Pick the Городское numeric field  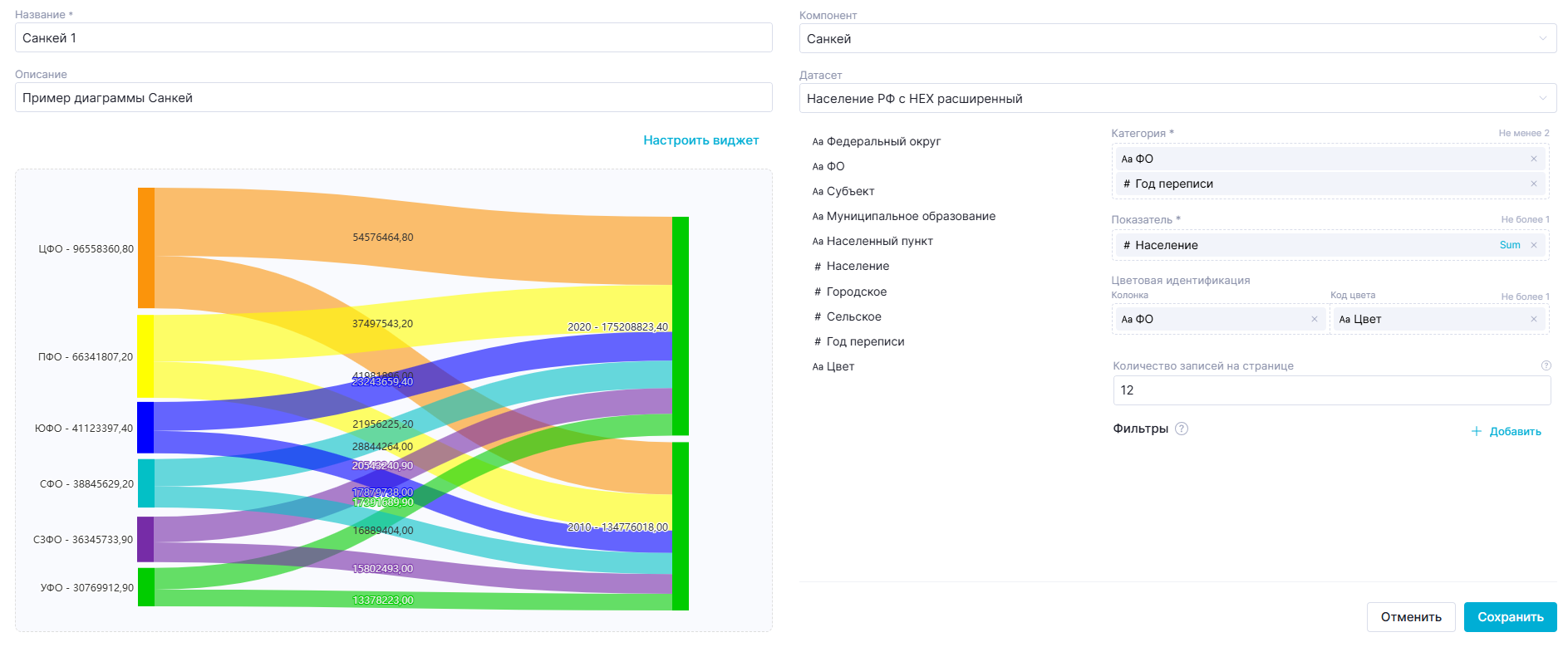pos(856,292)
